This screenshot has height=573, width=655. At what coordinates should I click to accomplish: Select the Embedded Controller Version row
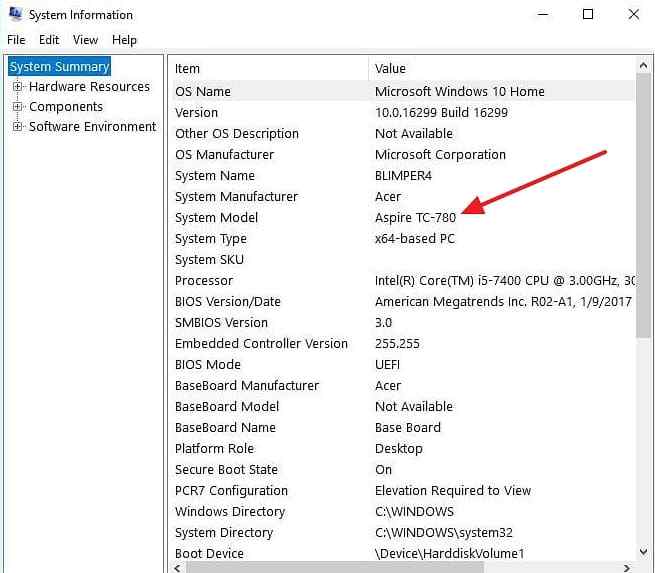403,344
